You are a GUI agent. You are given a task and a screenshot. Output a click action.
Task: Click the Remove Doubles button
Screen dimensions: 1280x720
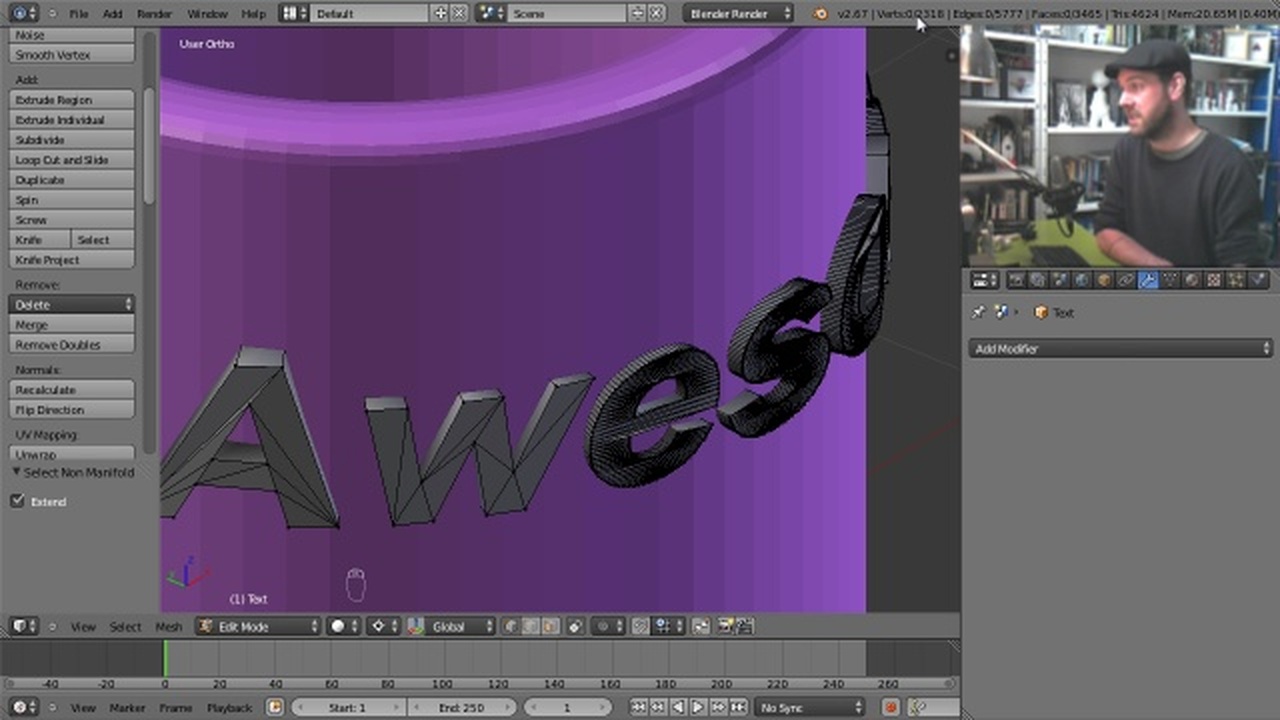71,345
